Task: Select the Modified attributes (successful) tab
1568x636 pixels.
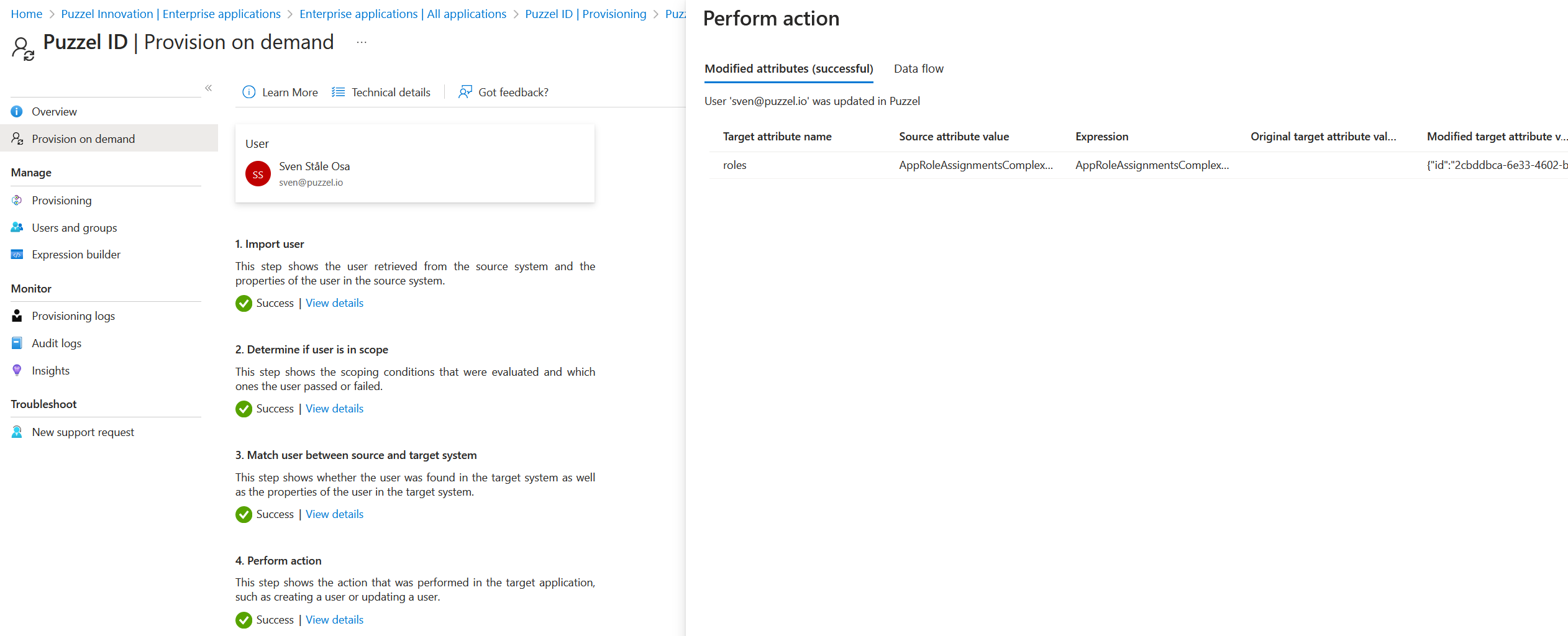Action: click(788, 69)
